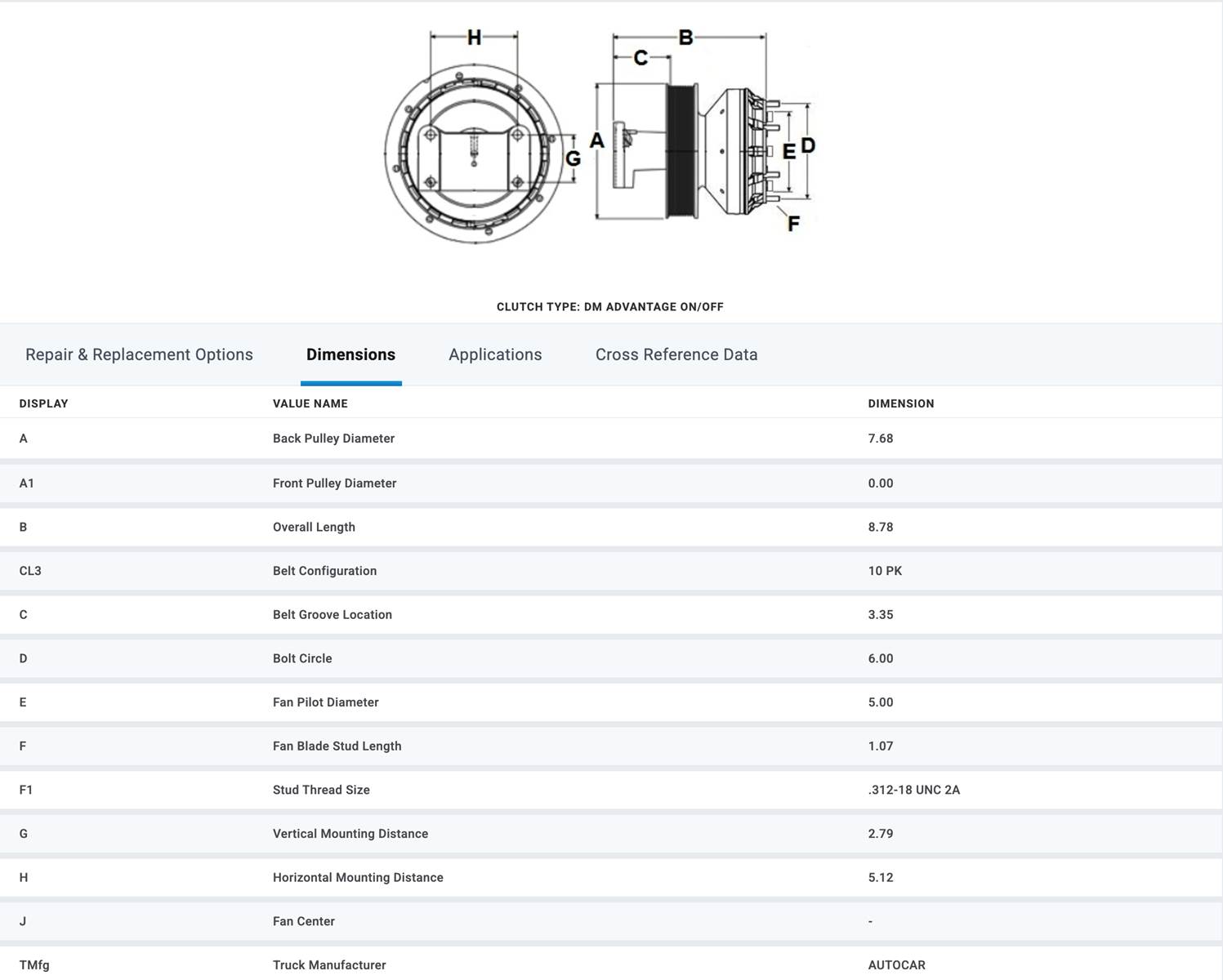Click the display code A in Back Pulley row

point(24,439)
